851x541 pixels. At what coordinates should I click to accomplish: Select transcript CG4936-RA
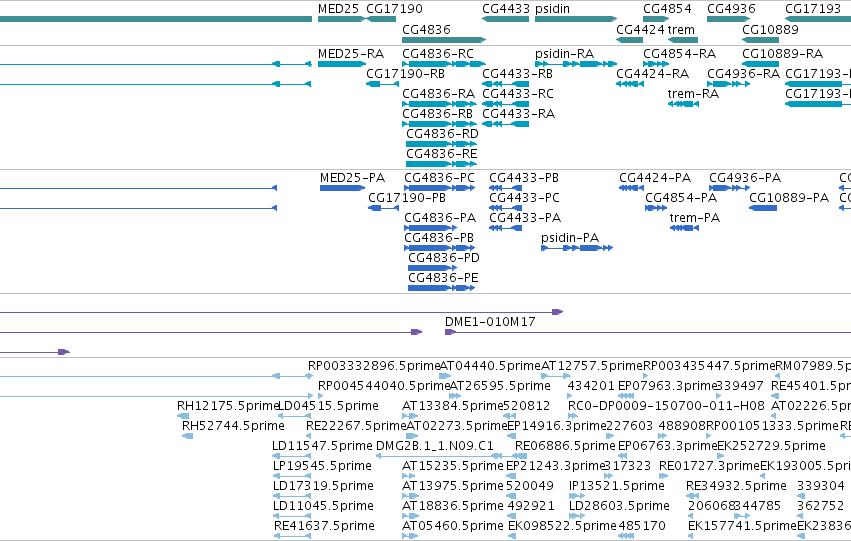coord(743,74)
